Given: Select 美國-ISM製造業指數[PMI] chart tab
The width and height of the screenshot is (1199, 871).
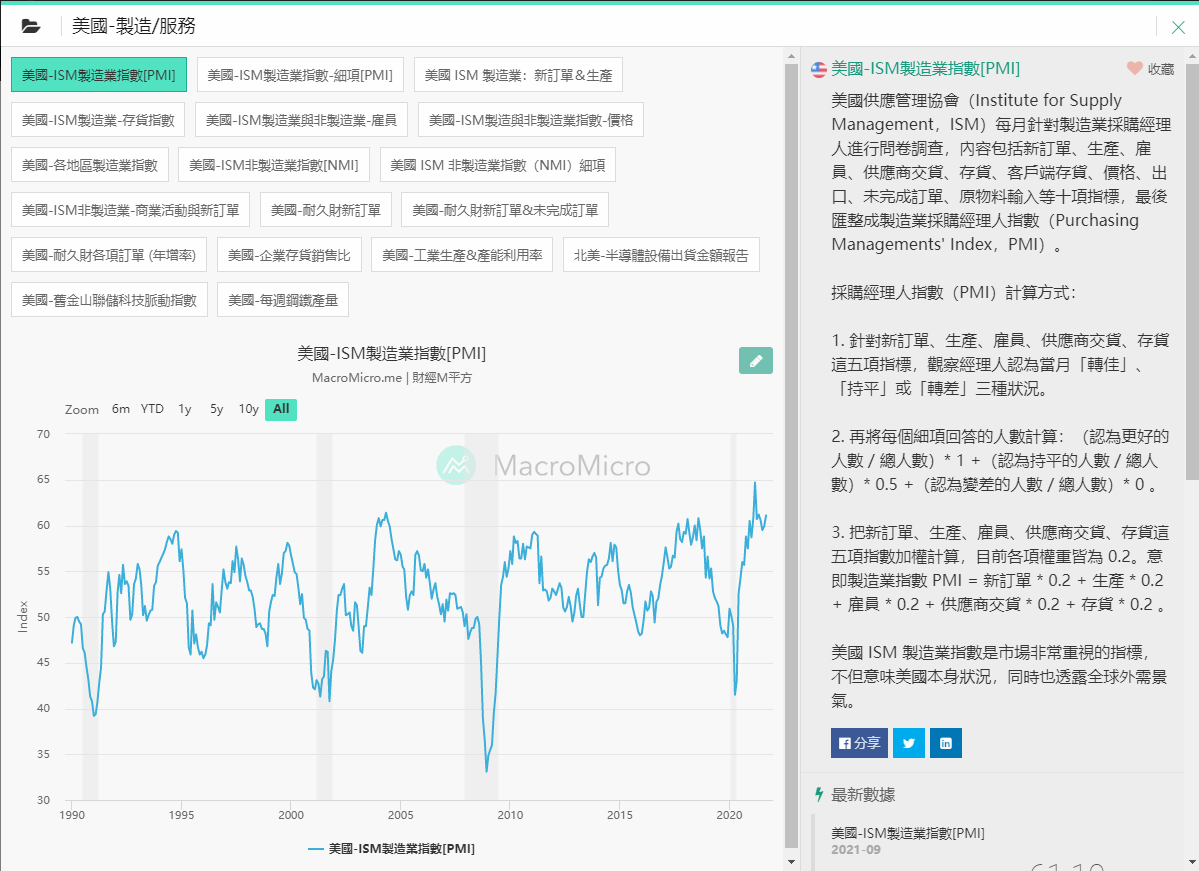Looking at the screenshot, I should point(99,75).
